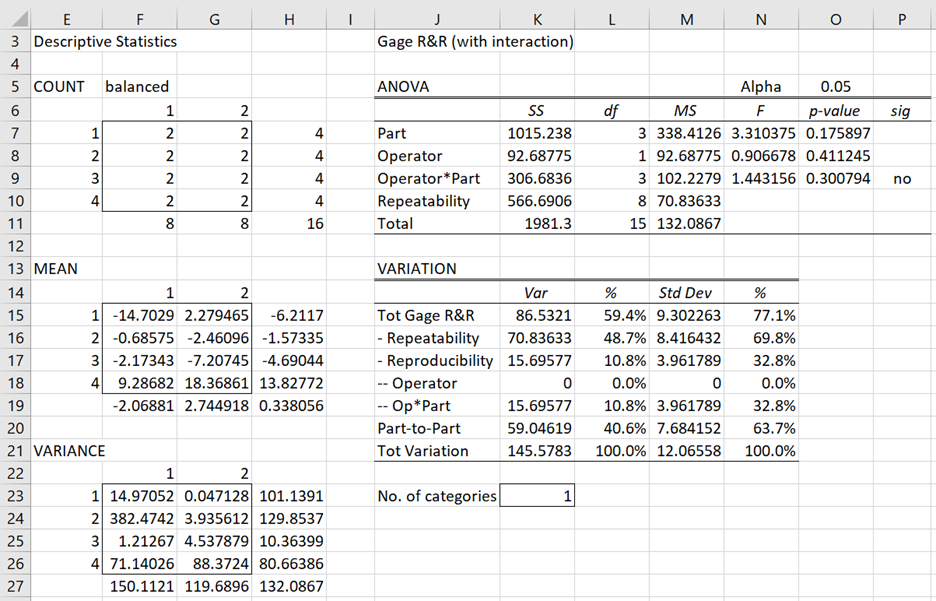Click the grand mean 0.338056
This screenshot has width=936, height=601.
click(289, 406)
